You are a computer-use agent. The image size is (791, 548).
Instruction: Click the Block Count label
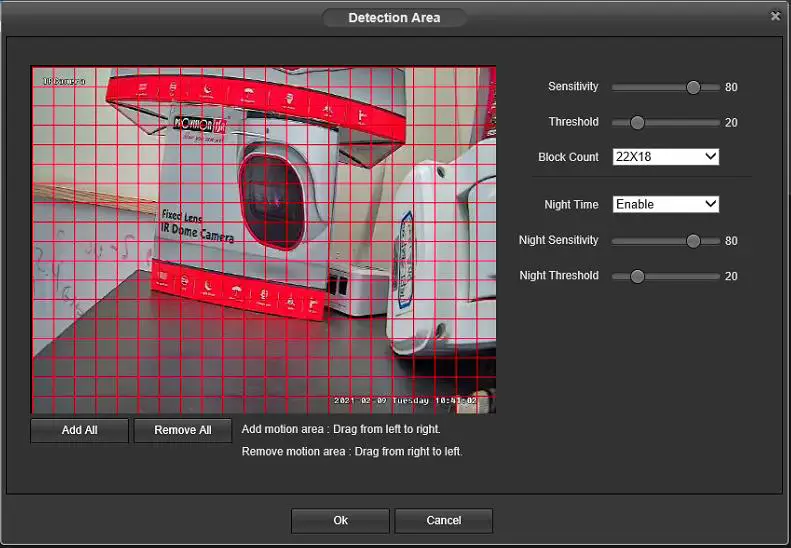[568, 157]
